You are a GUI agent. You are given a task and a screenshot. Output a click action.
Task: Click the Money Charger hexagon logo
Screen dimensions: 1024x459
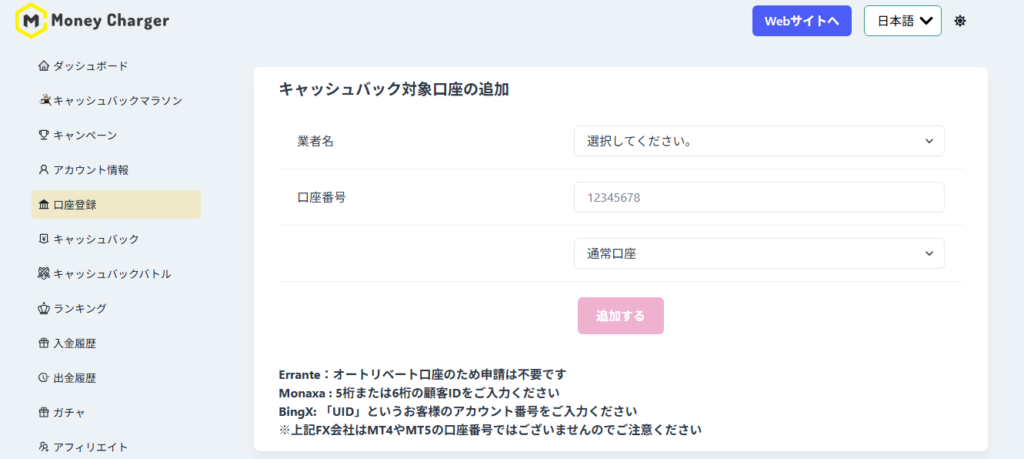click(33, 20)
